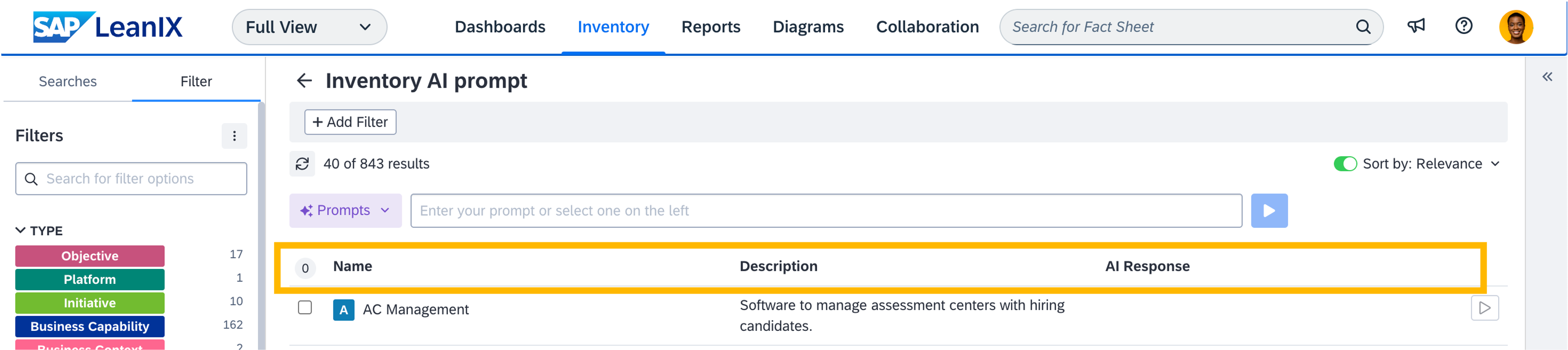The height and width of the screenshot is (350, 1568).
Task: Collapse the right side panel chevrons
Action: [1547, 77]
